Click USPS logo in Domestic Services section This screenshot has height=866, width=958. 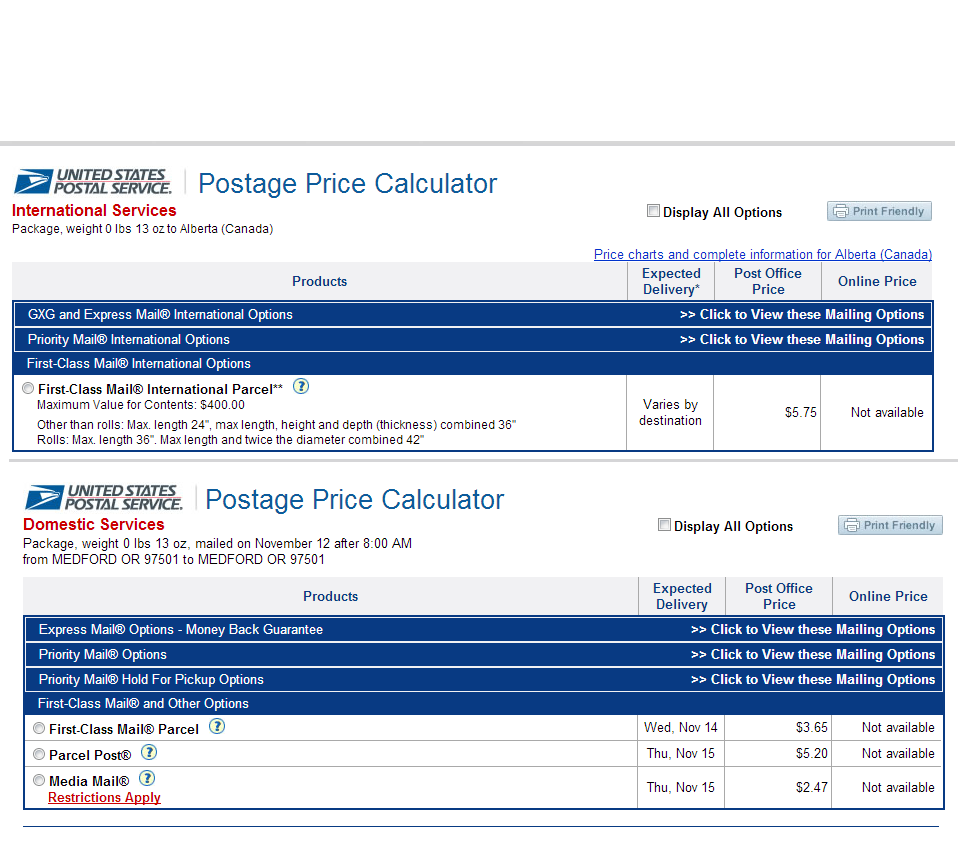(104, 497)
